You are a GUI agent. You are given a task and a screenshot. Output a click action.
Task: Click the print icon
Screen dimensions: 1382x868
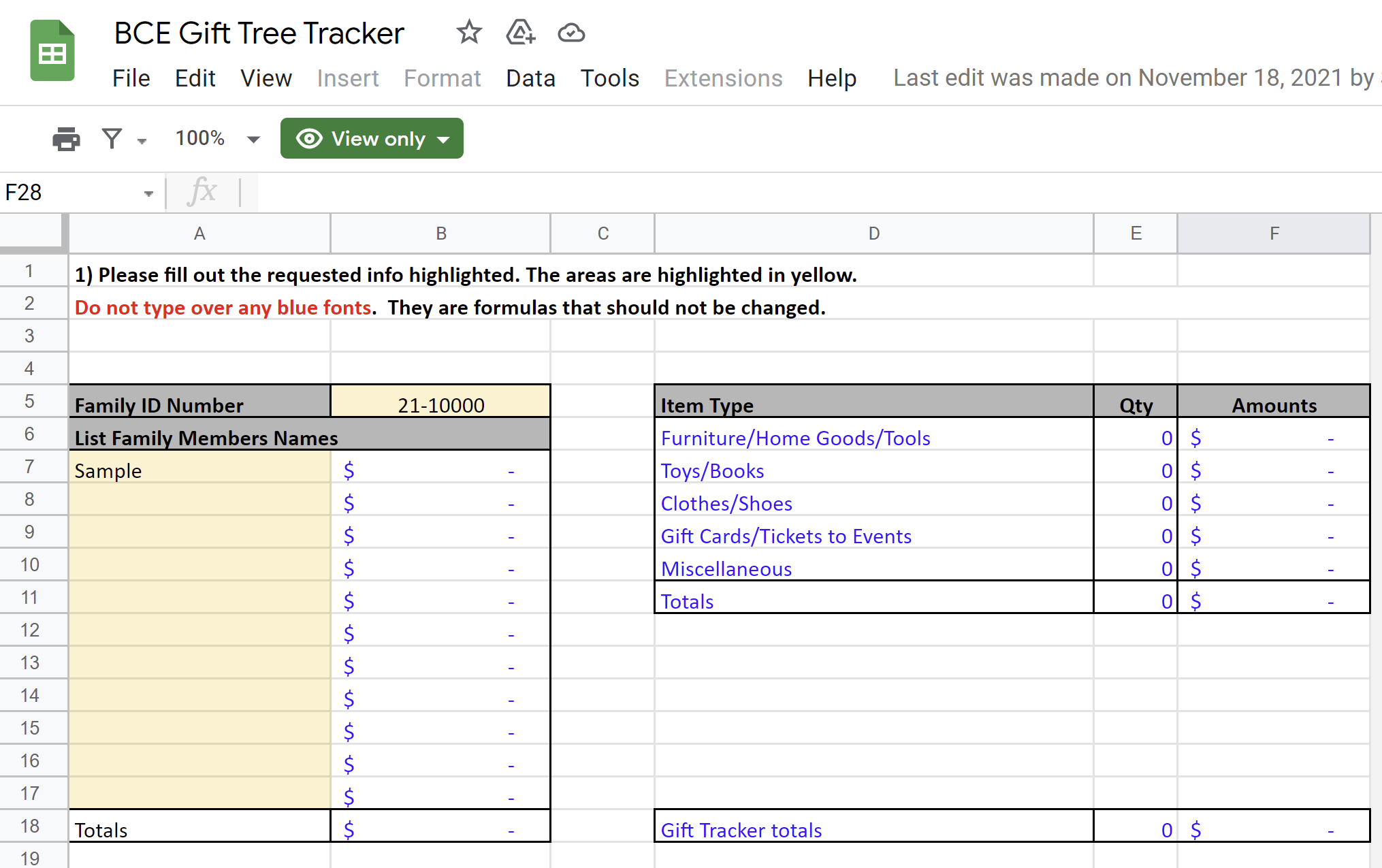point(66,139)
